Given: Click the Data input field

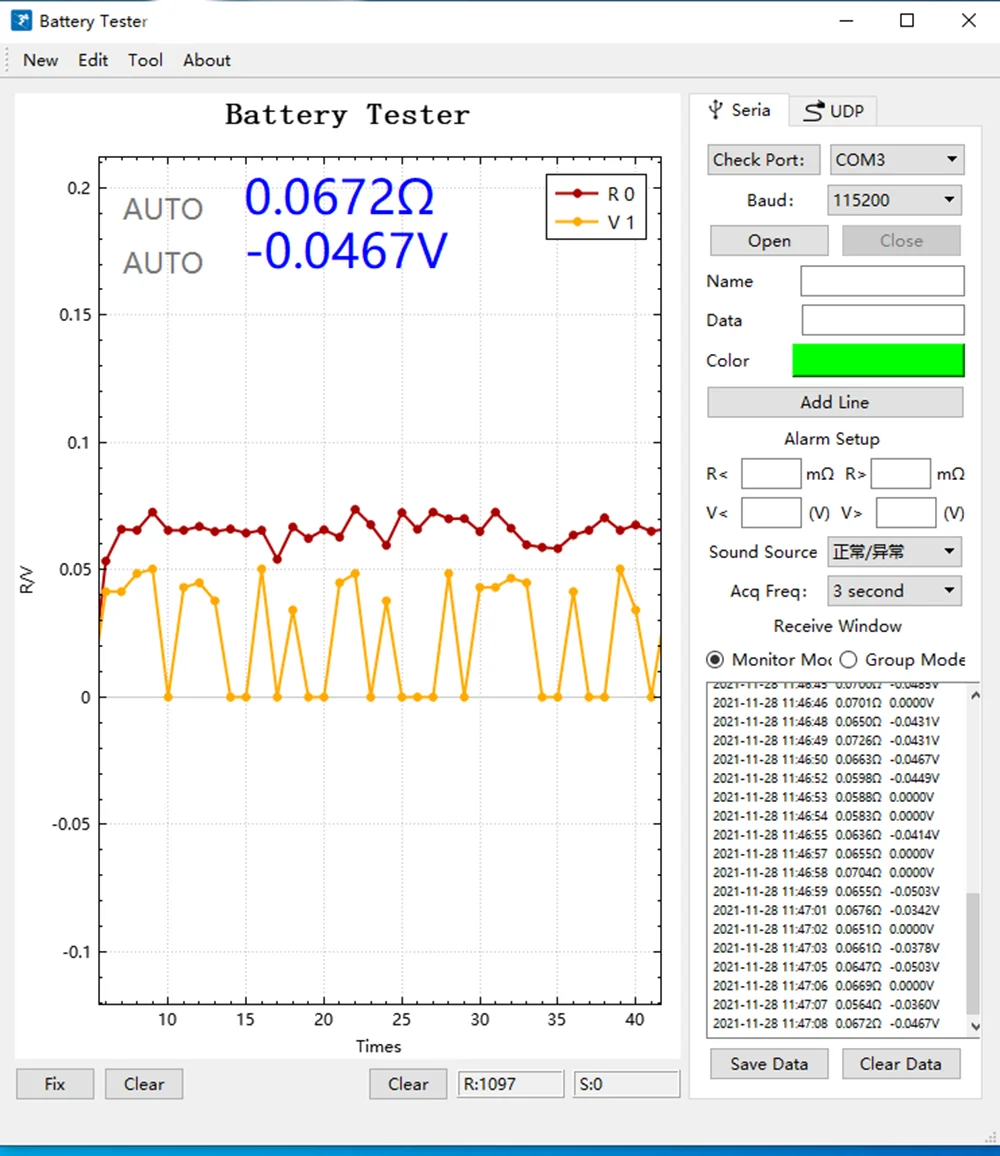Looking at the screenshot, I should (x=883, y=320).
